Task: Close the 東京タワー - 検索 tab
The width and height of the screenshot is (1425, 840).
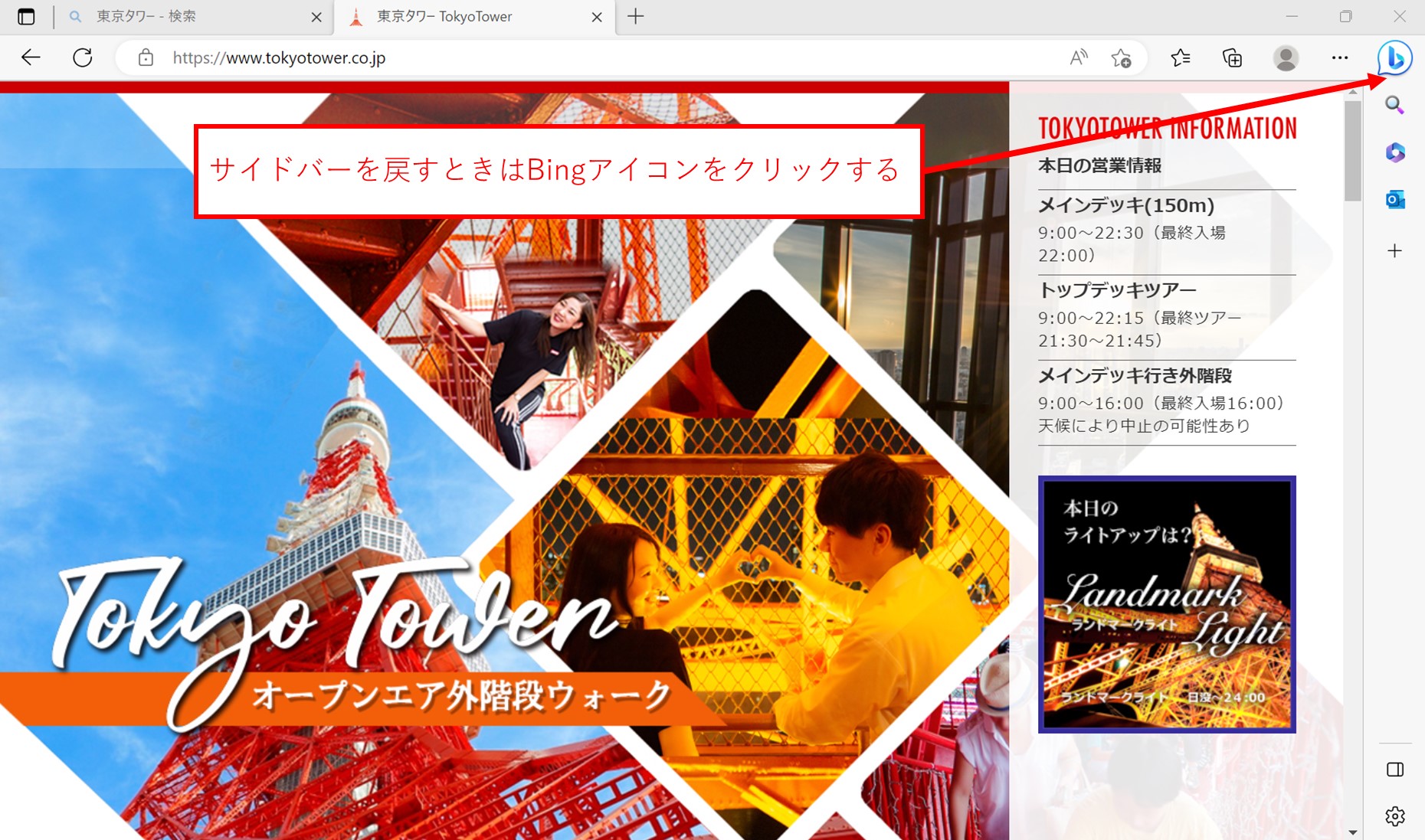Action: click(x=316, y=17)
